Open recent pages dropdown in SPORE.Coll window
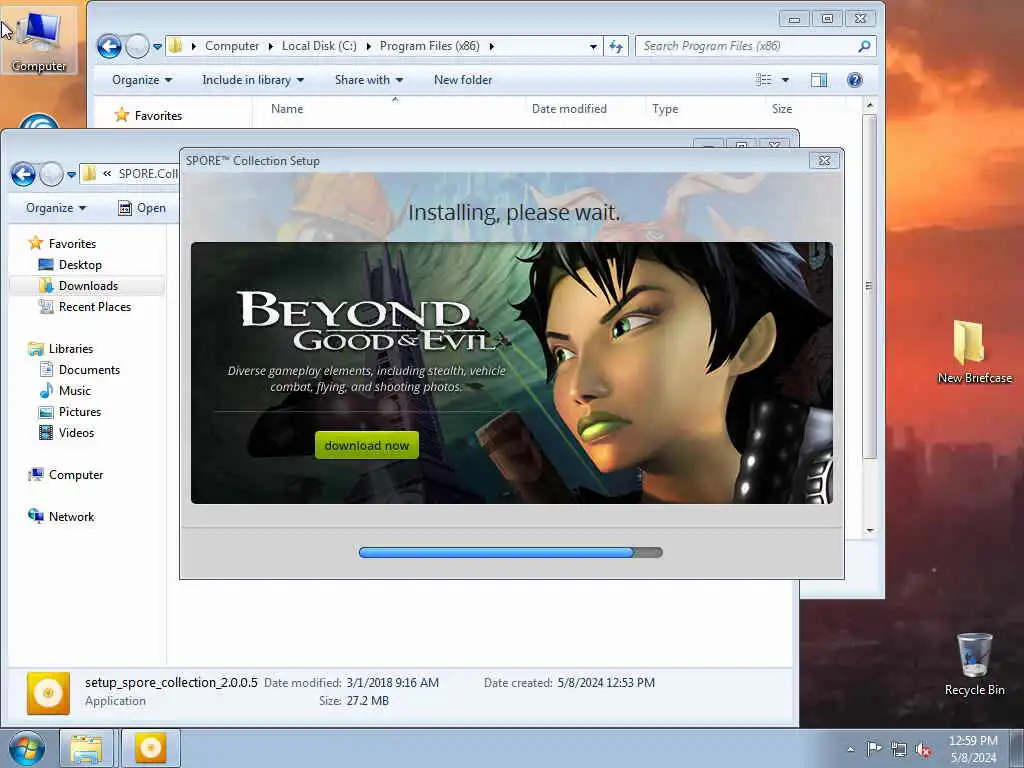 [x=71, y=174]
